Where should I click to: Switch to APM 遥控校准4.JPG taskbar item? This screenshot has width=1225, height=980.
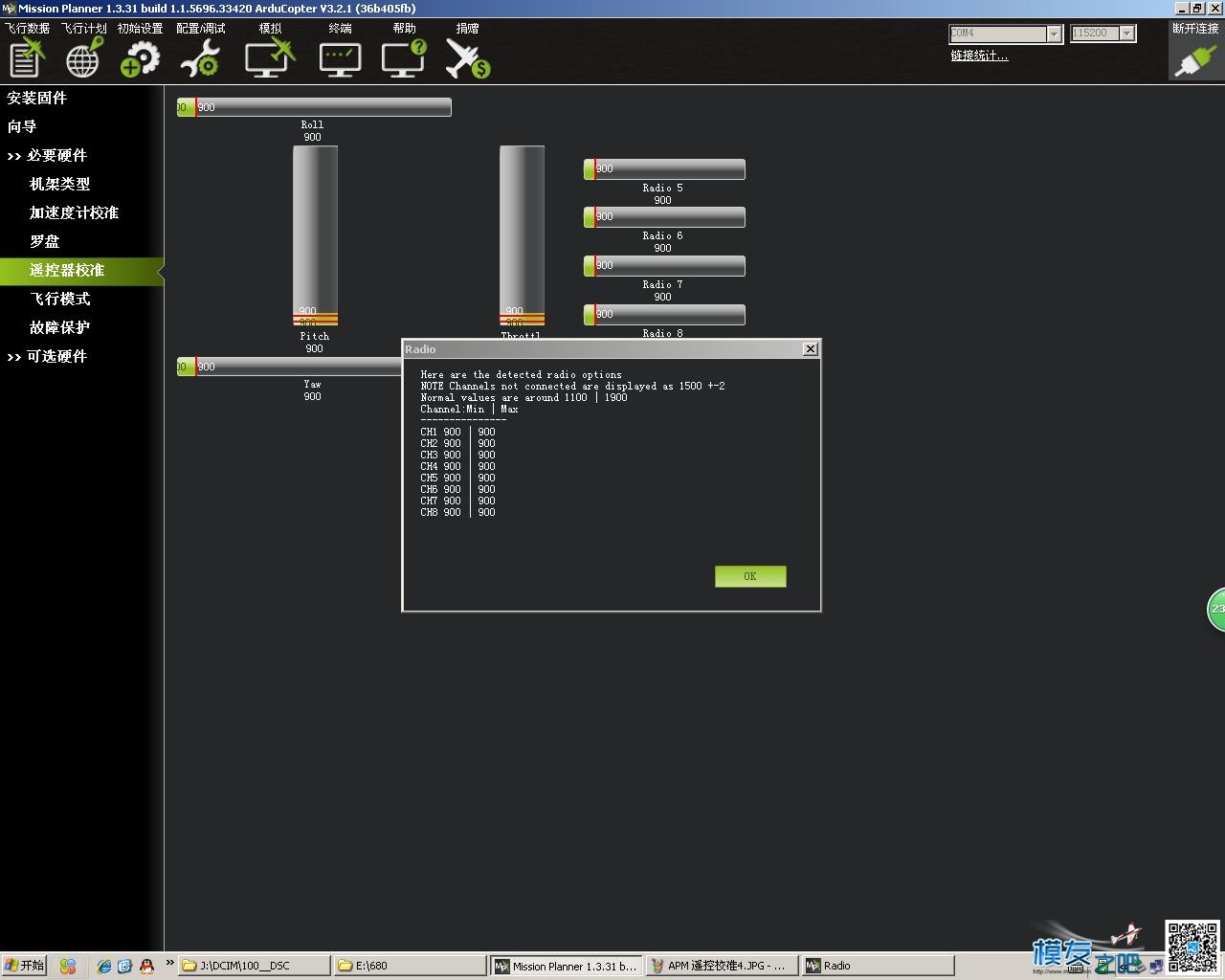722,966
